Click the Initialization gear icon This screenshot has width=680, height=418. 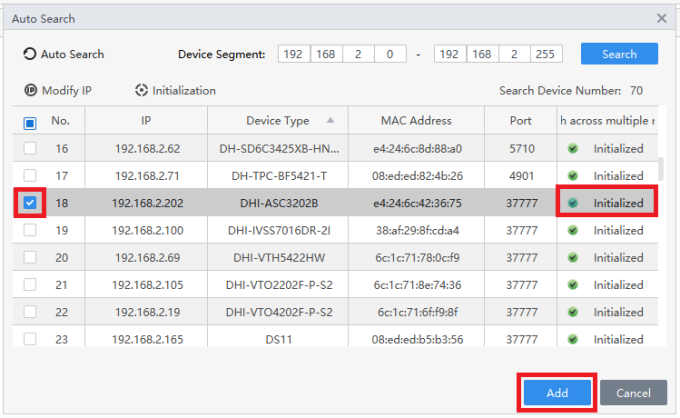pyautogui.click(x=141, y=90)
